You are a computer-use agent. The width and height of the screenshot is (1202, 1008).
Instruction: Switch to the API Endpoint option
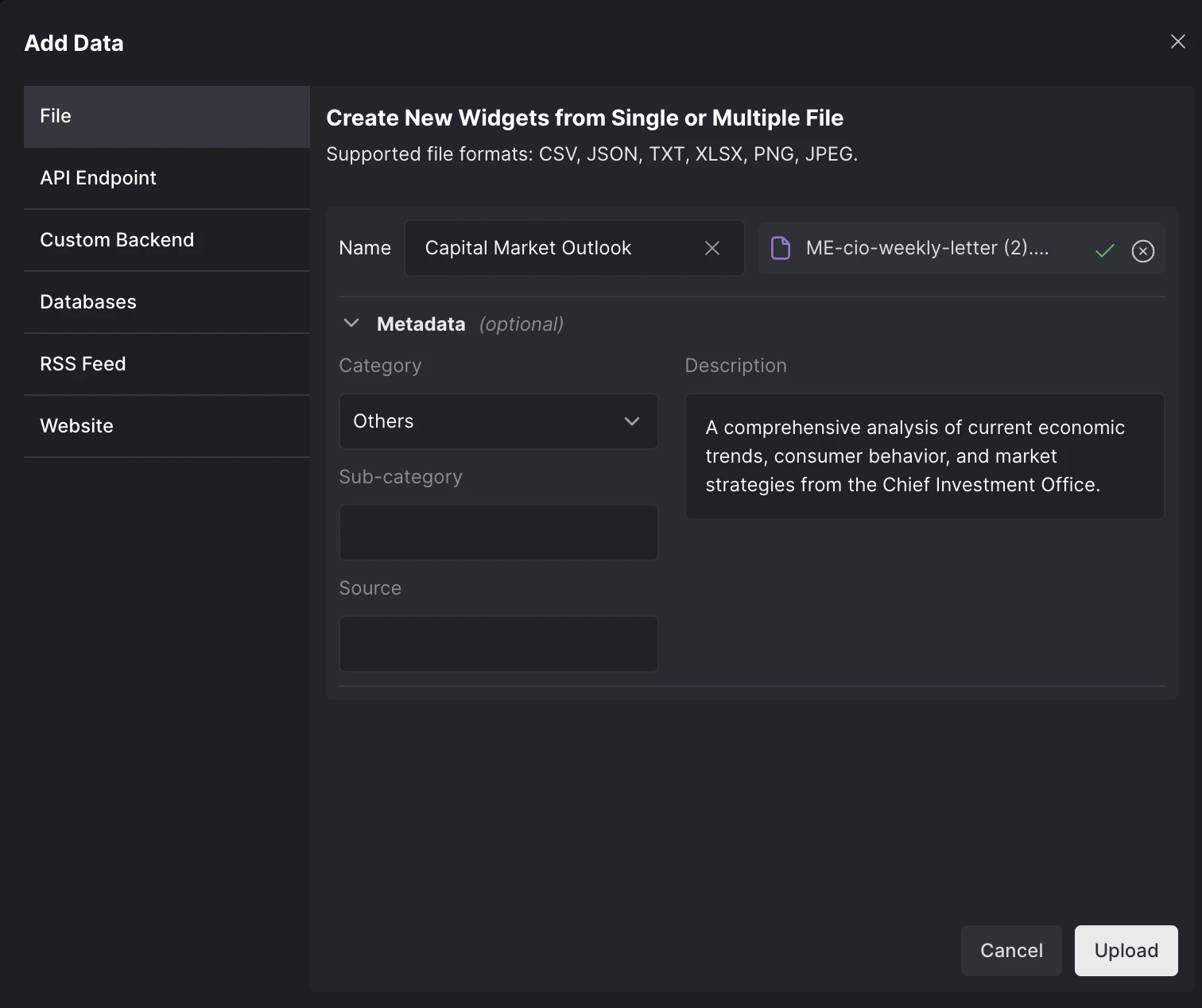click(167, 178)
